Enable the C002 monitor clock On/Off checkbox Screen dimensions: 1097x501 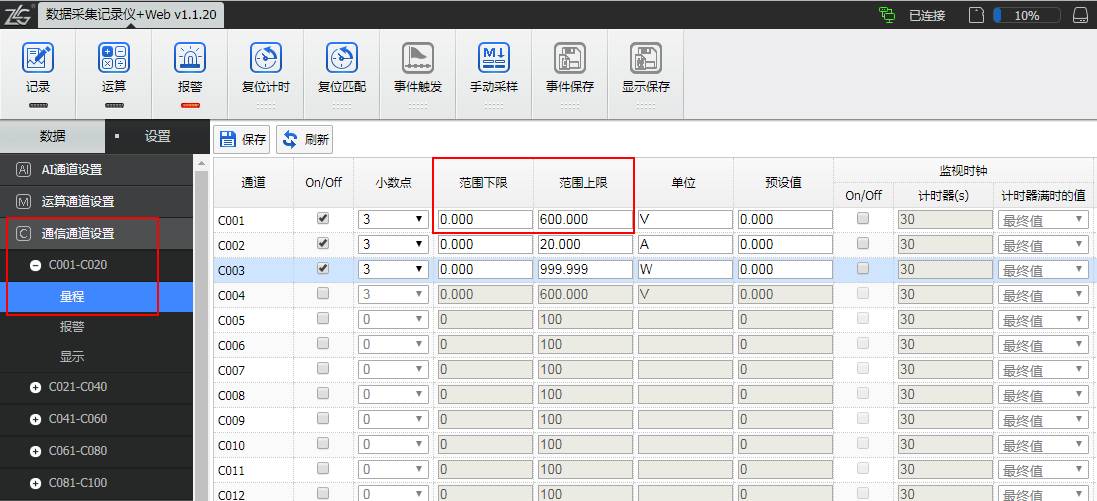863,243
